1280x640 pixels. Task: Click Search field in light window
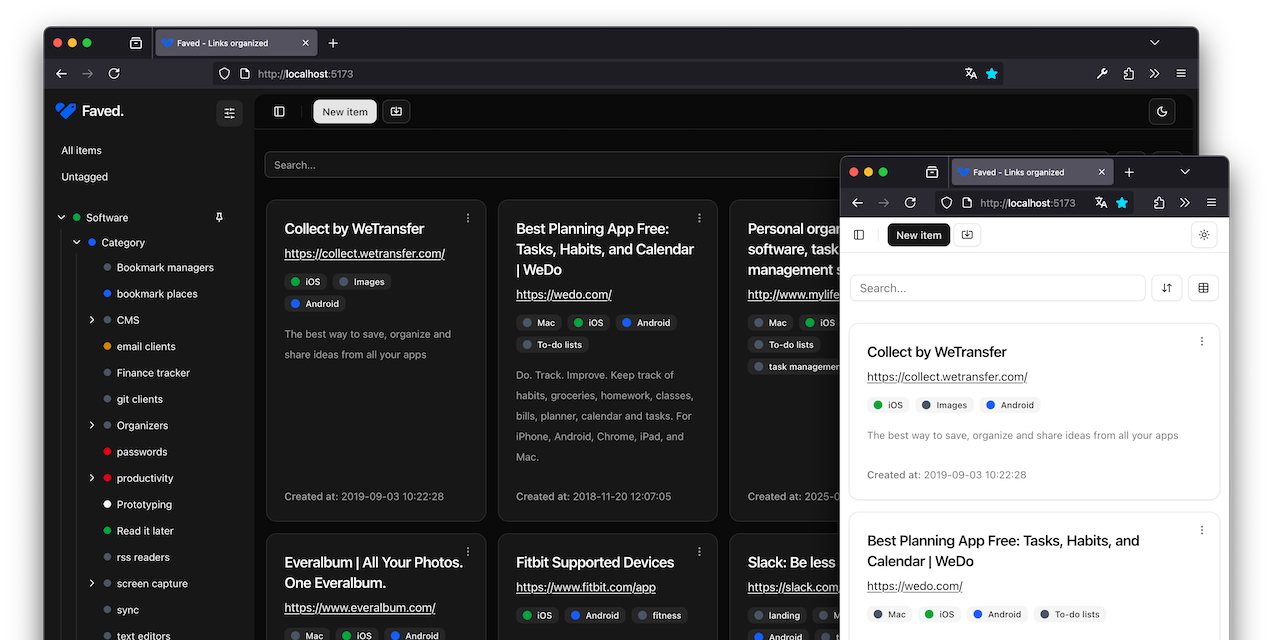[x=997, y=288]
